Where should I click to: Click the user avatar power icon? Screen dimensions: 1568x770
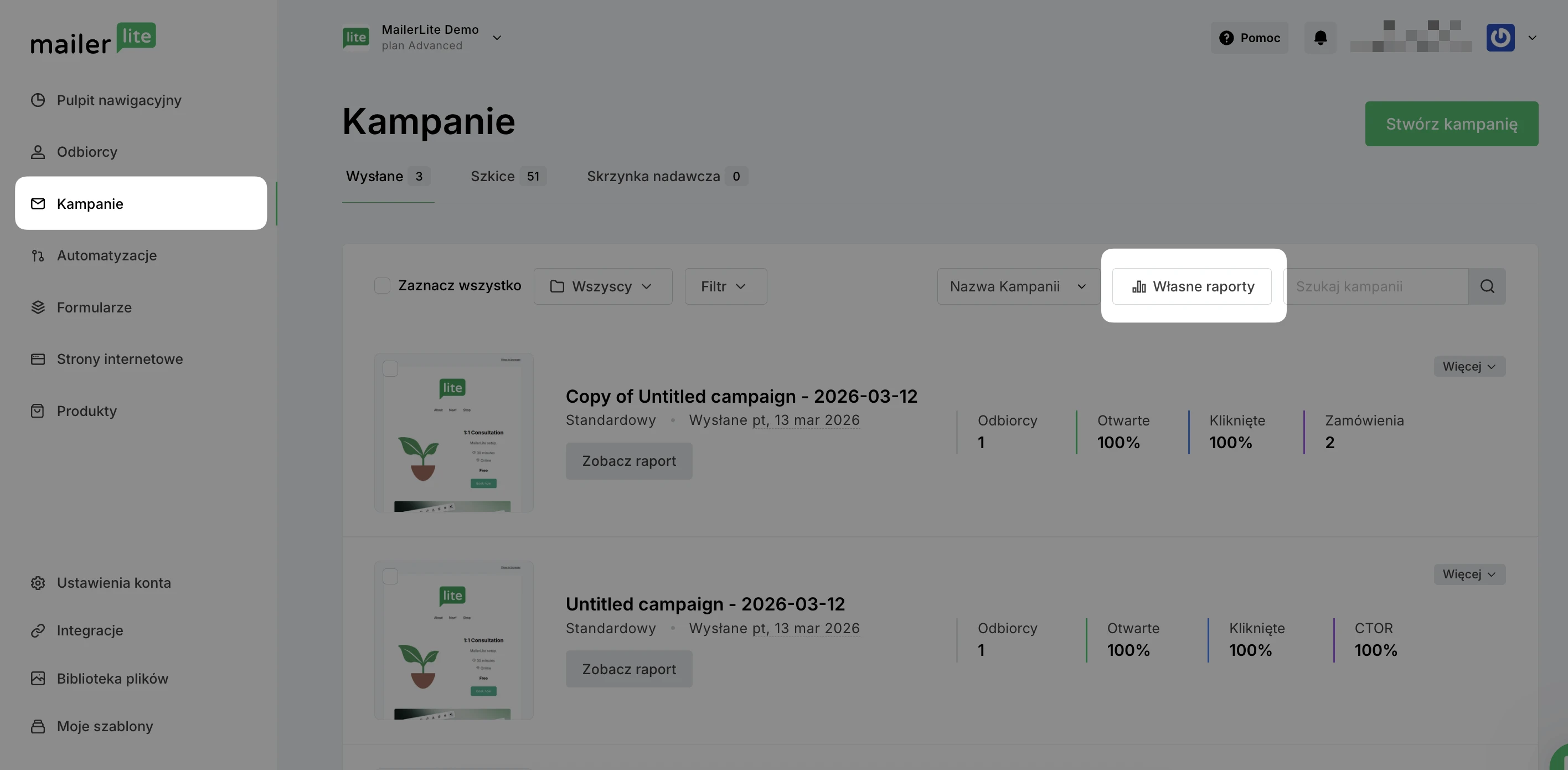(1500, 38)
